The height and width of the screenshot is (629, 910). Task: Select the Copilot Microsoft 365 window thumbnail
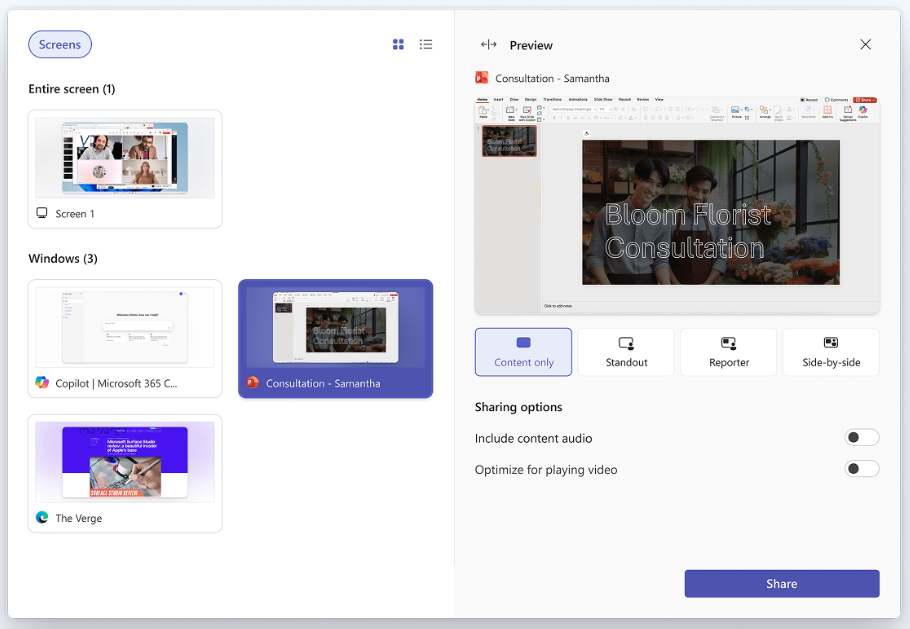tap(125, 327)
